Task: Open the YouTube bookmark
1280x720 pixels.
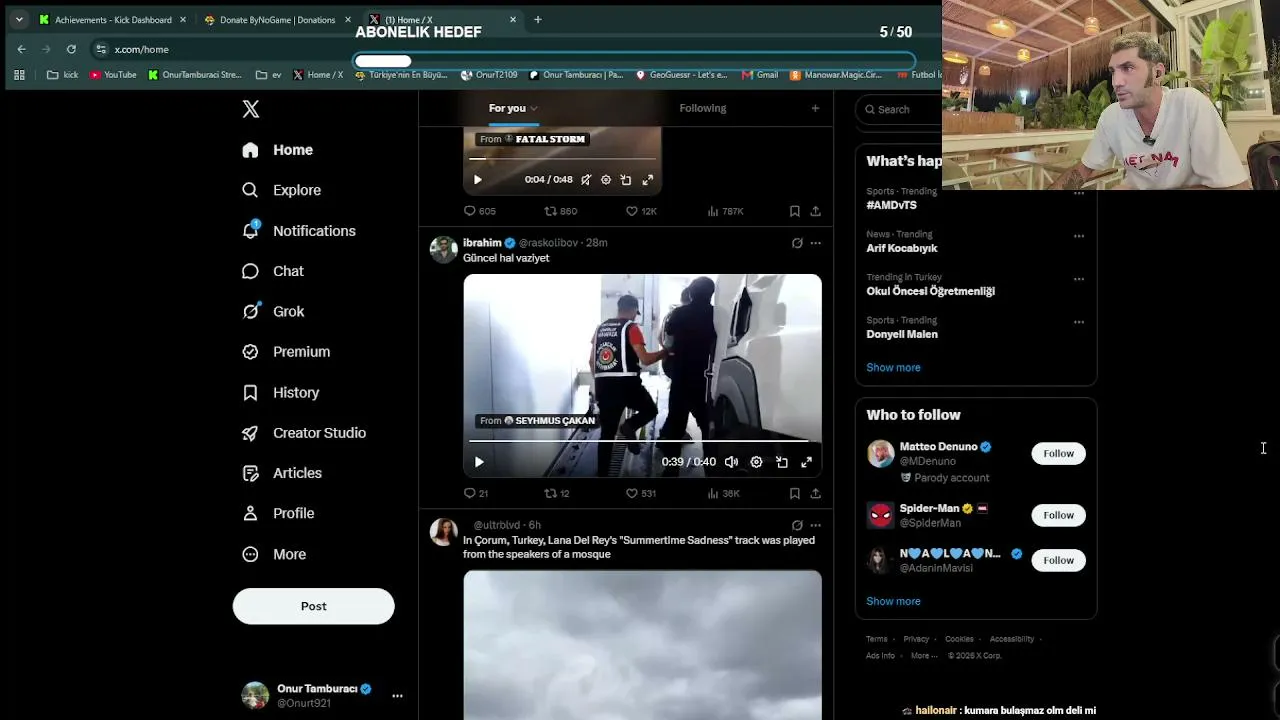Action: pos(113,75)
